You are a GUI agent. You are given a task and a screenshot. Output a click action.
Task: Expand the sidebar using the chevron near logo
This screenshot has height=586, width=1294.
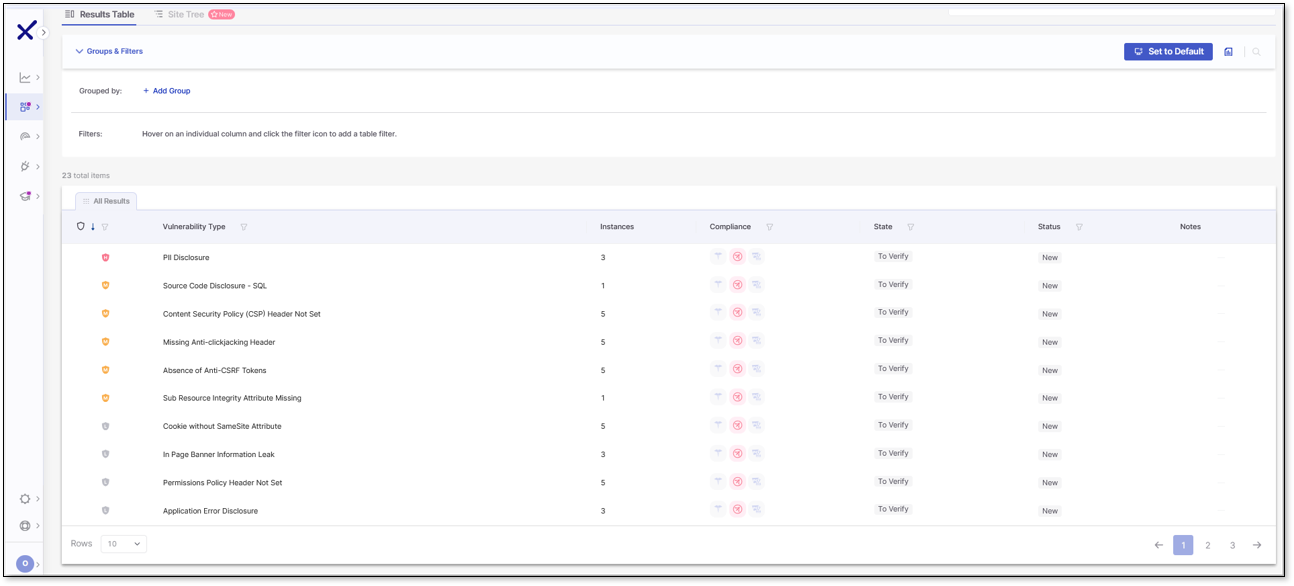44,33
